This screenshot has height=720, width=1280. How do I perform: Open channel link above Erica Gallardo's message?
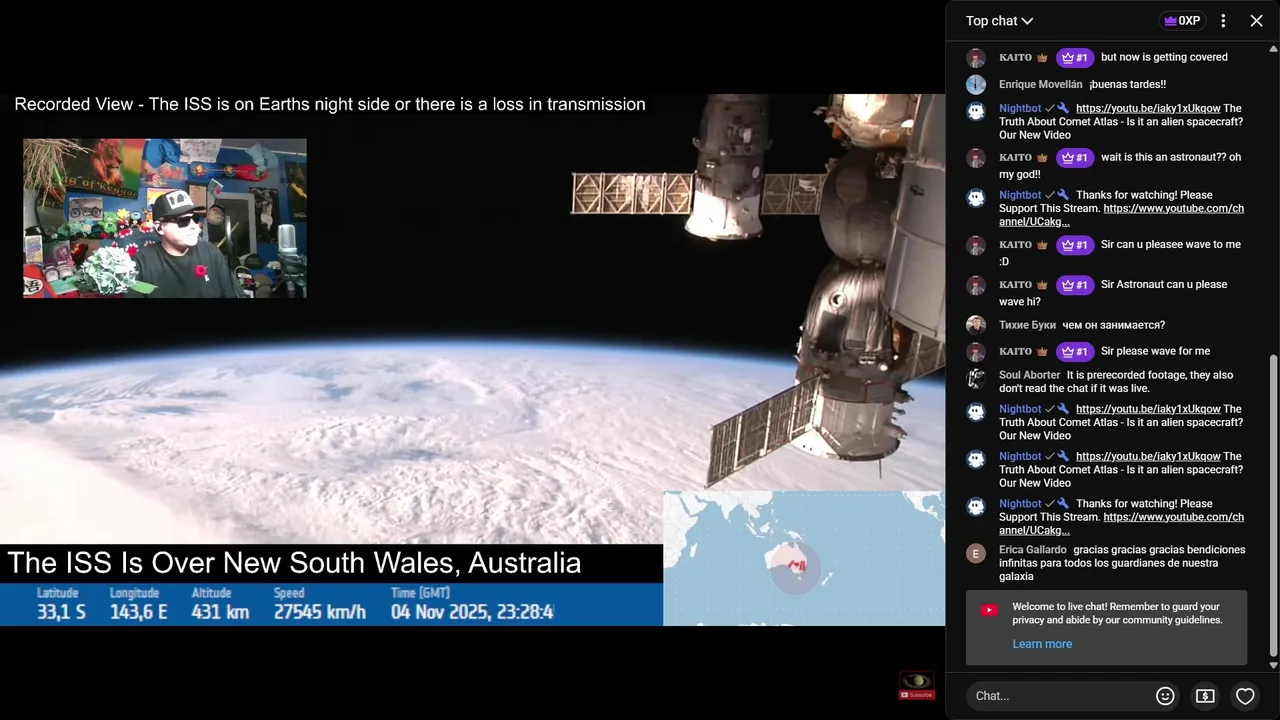tap(1121, 524)
